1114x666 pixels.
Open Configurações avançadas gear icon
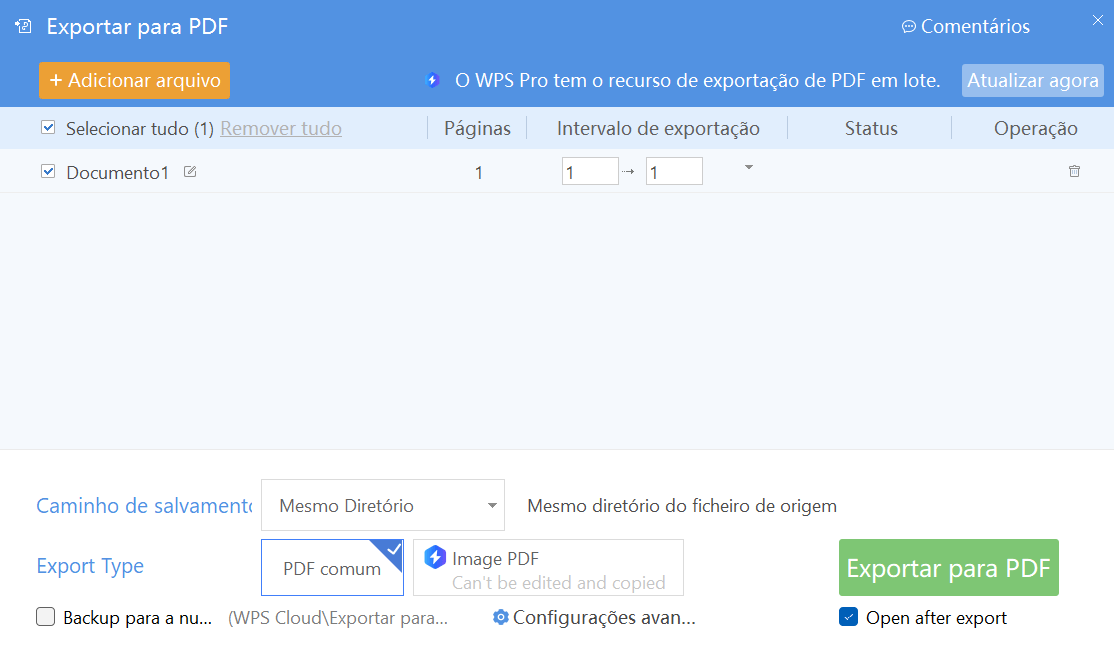tap(500, 618)
